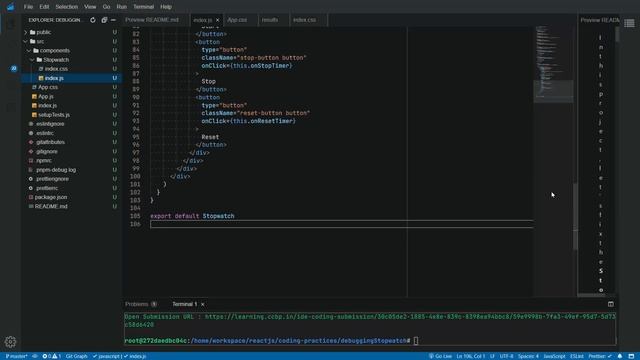Open App.css in file explorer
Image resolution: width=640 pixels, height=360 pixels.
pos(48,87)
